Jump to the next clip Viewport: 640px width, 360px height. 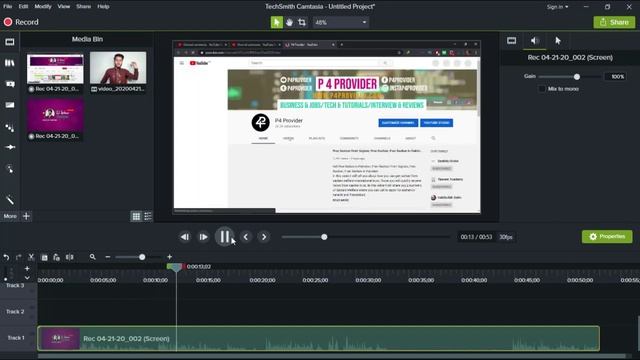[264, 237]
